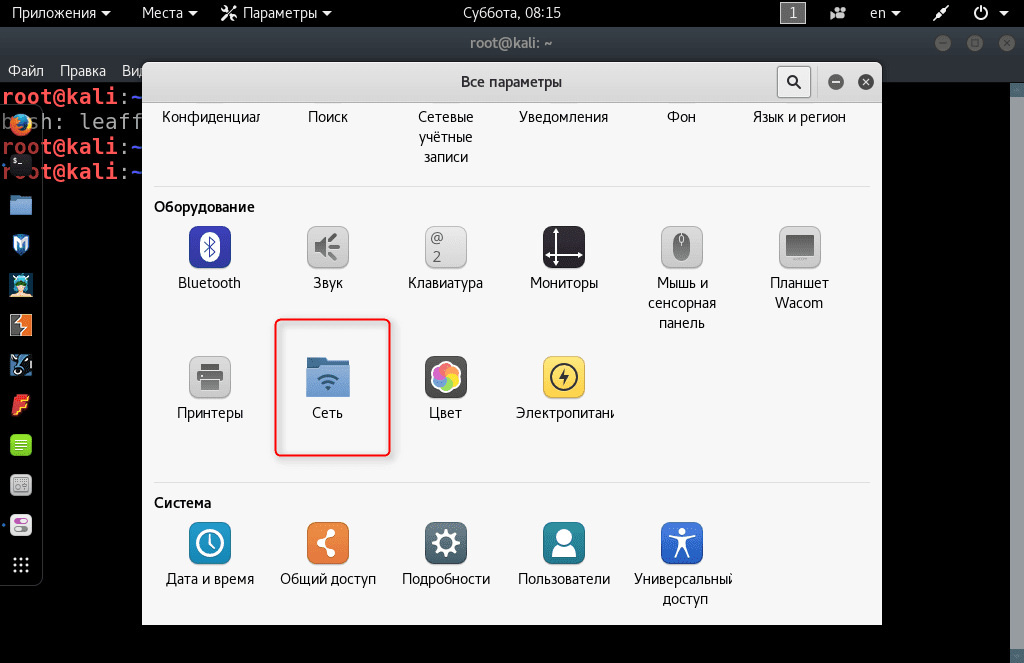1024x663 pixels.
Task: Open Мышь и сенсорная панель settings
Action: 682,278
